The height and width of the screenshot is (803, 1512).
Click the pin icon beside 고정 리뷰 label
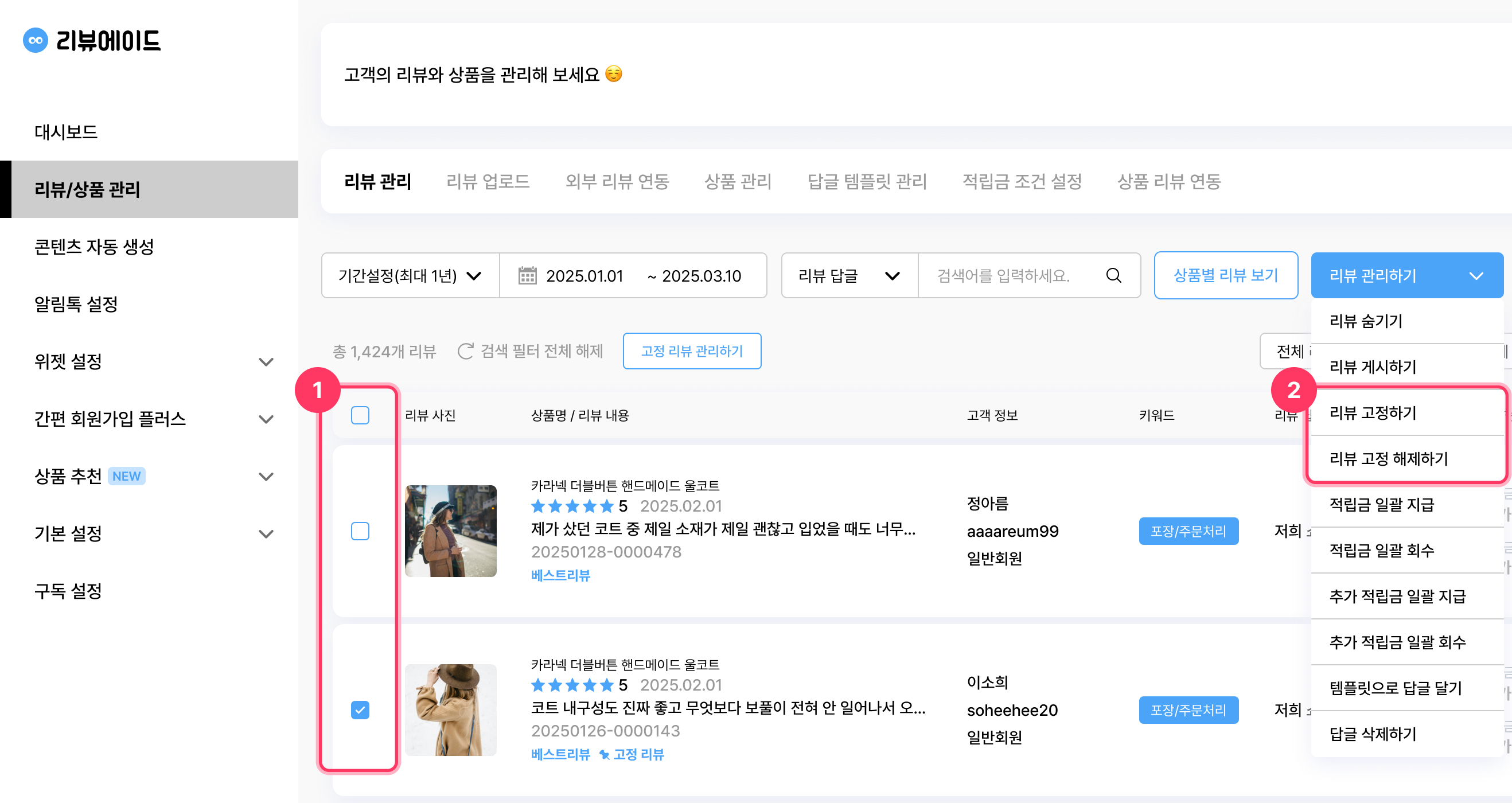pos(604,754)
